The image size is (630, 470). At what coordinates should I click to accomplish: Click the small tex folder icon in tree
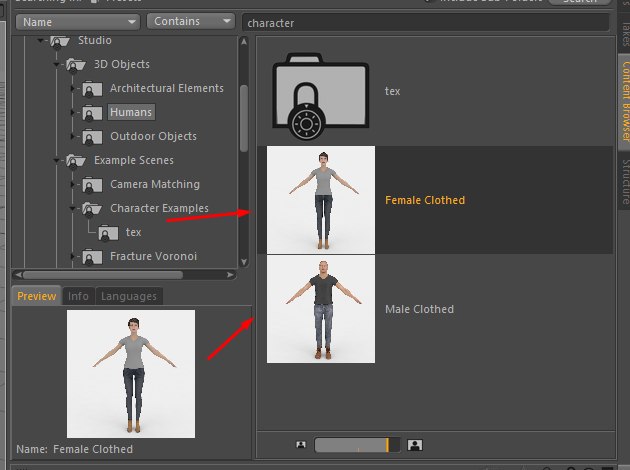(108, 233)
